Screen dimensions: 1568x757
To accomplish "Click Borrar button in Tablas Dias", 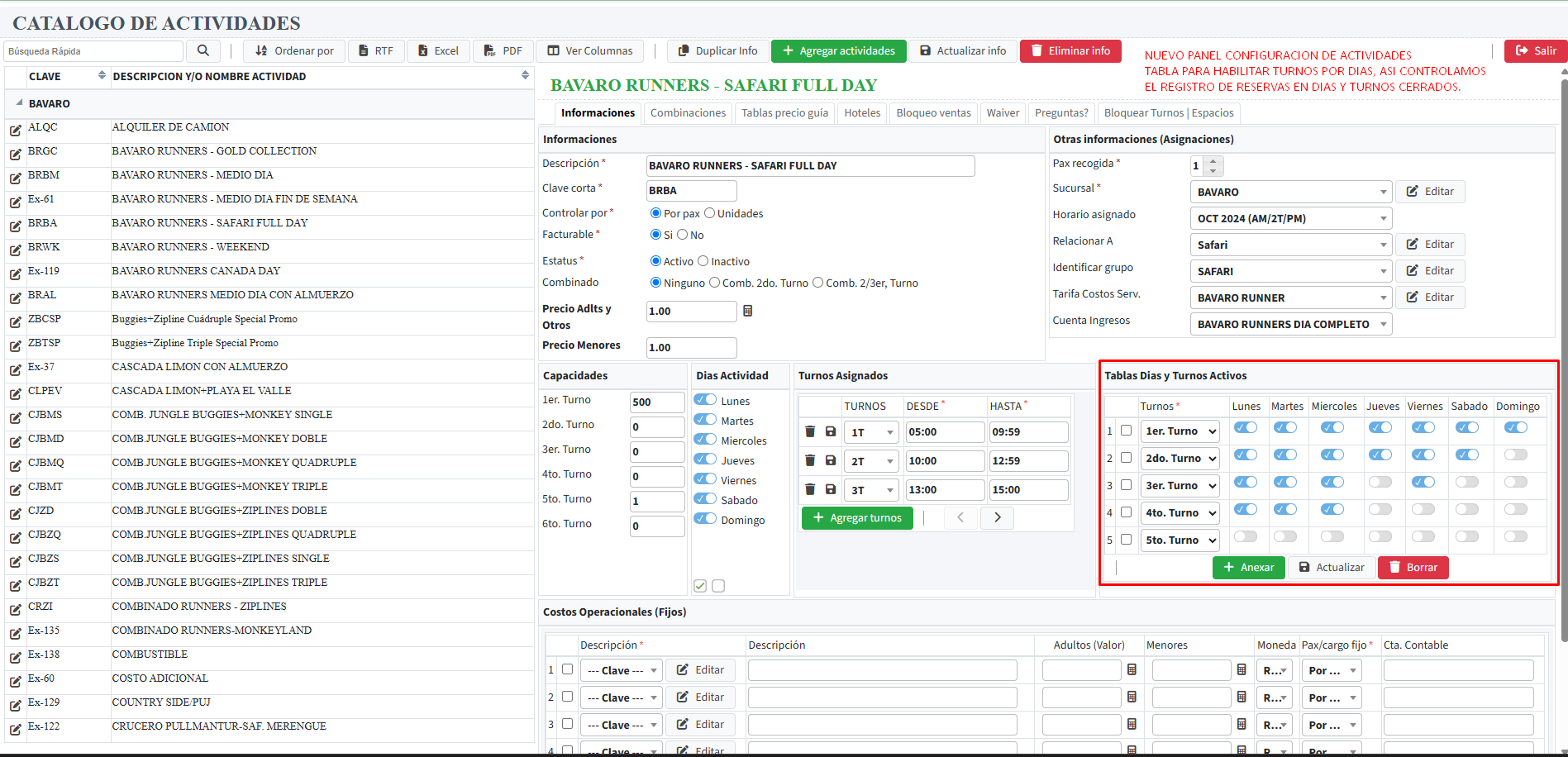I will click(x=1413, y=567).
